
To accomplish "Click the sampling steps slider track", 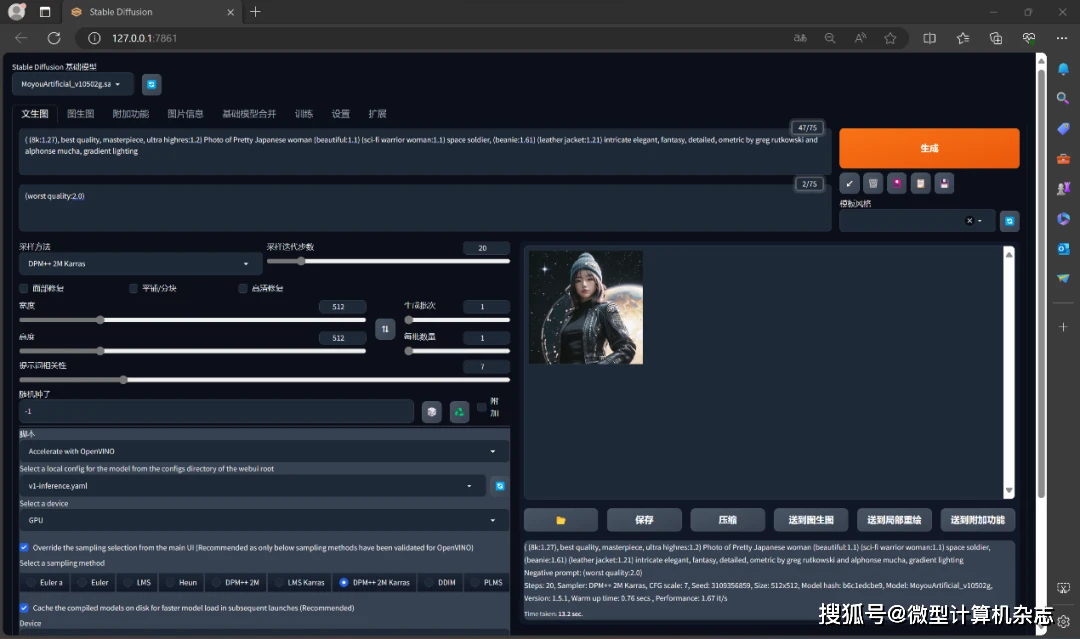I will pos(388,261).
